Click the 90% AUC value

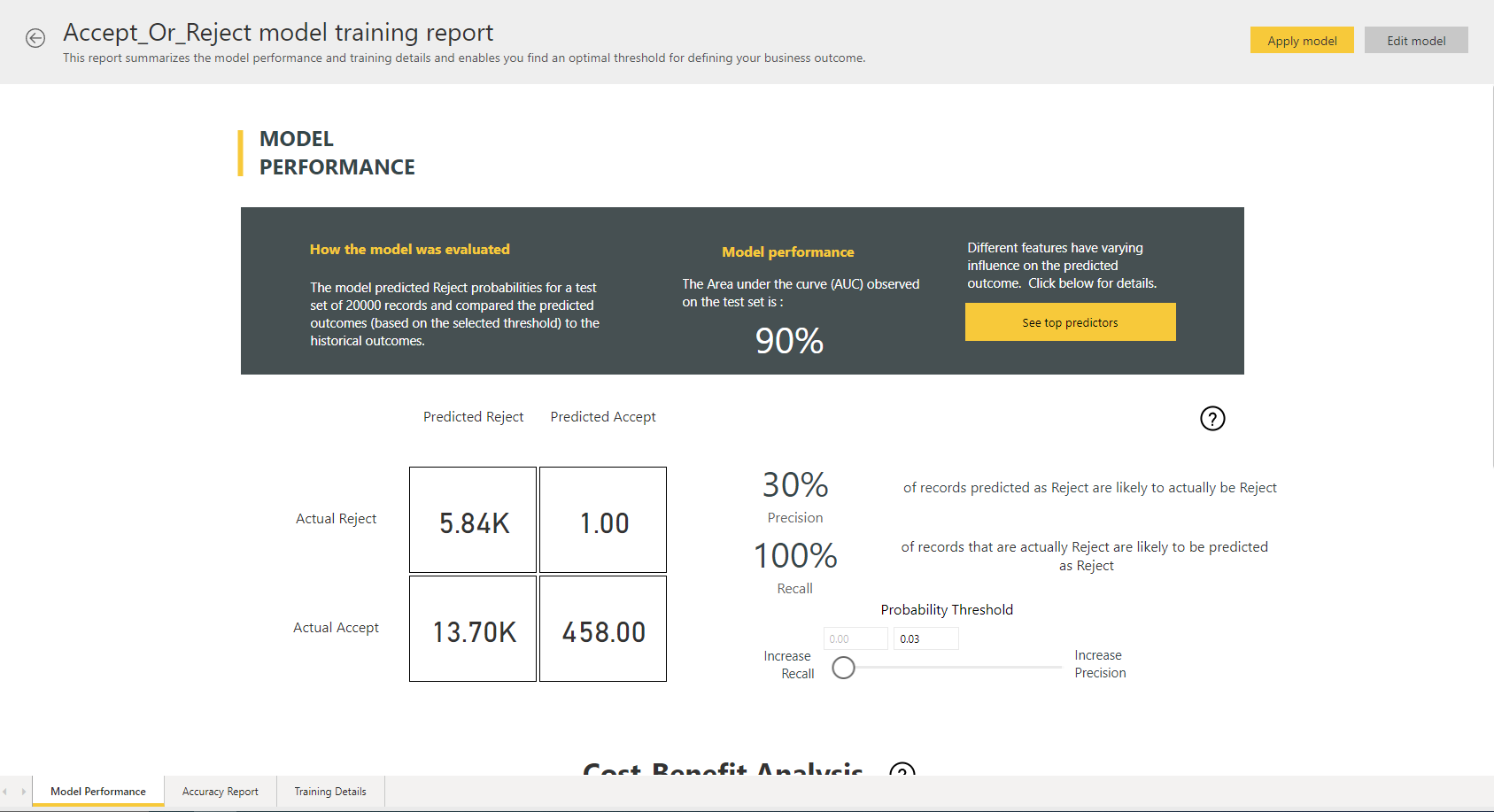pos(789,341)
